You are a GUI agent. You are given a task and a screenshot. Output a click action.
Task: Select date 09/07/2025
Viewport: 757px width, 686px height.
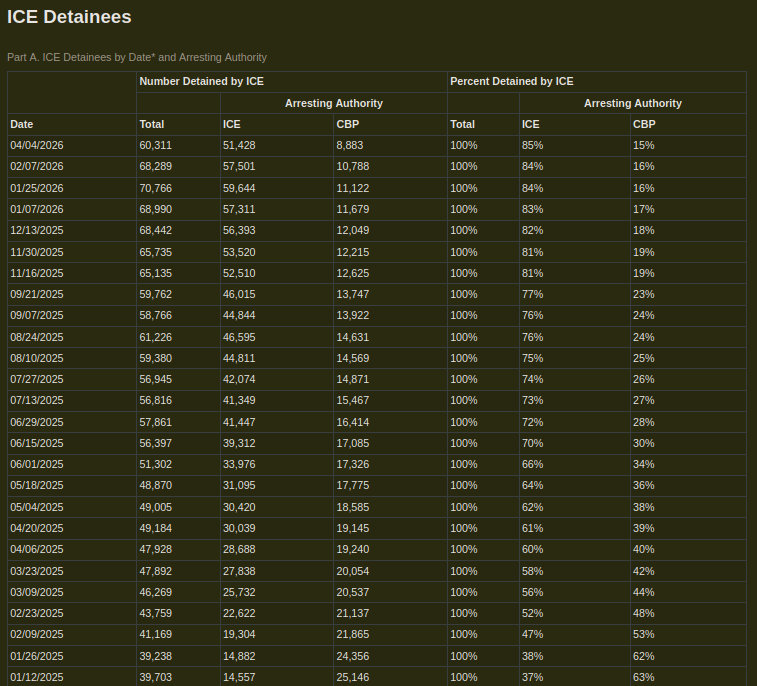coord(37,316)
